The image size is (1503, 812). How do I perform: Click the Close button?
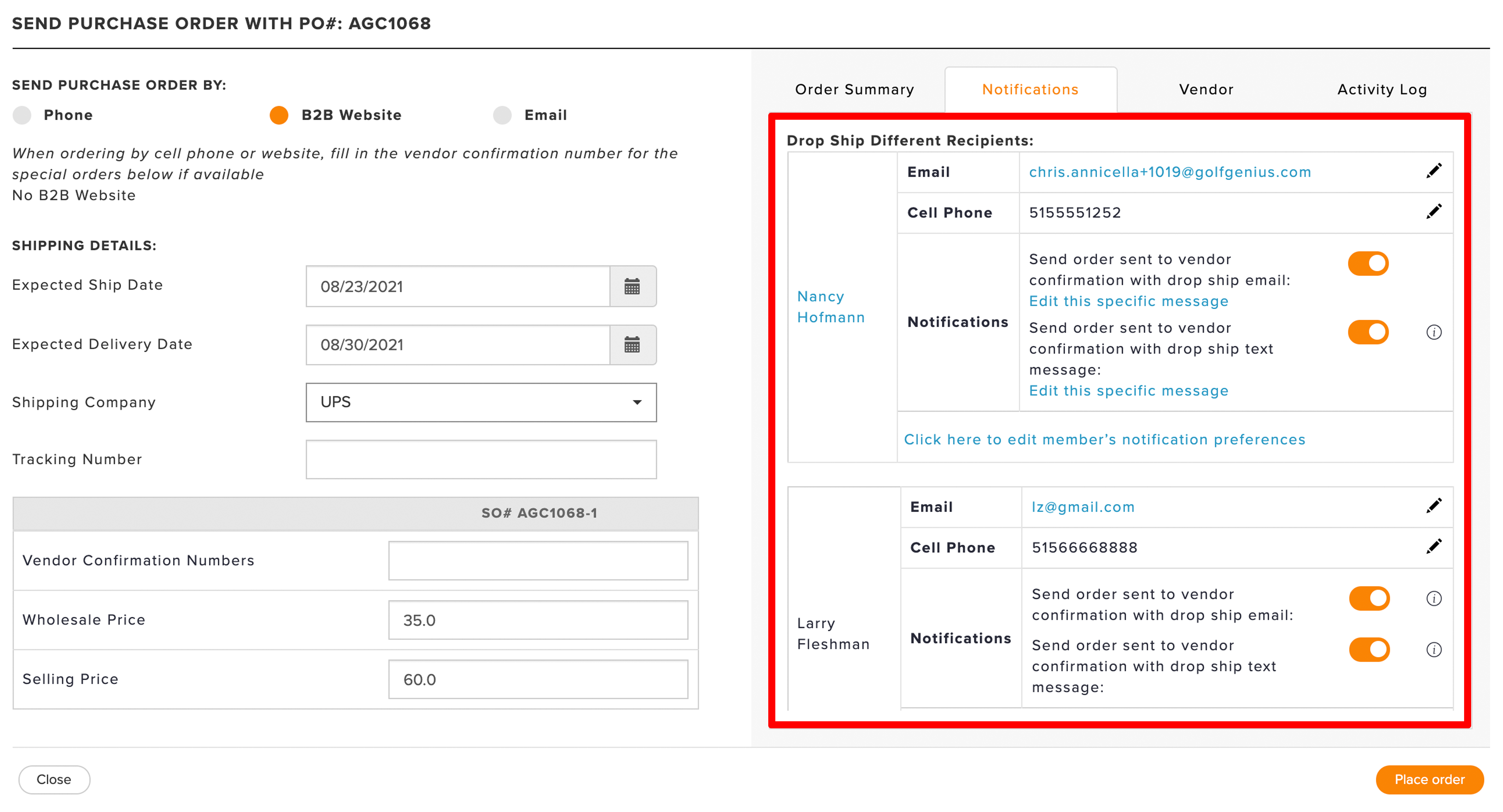click(x=54, y=779)
